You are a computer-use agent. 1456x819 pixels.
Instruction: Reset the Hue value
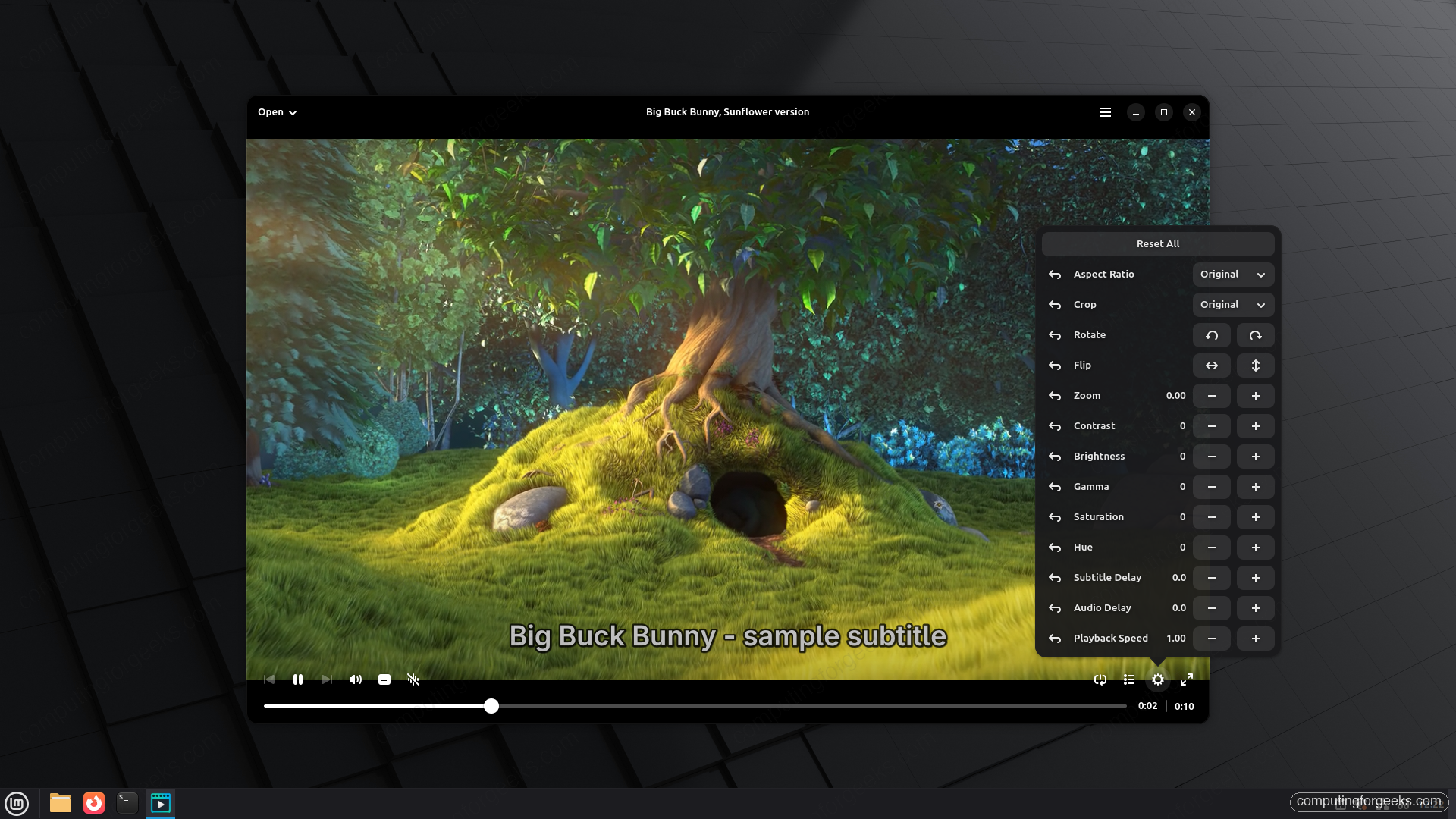(1055, 548)
